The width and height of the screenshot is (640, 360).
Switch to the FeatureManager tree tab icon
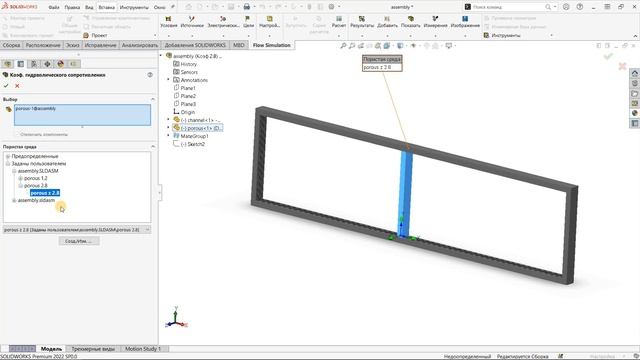[7, 64]
